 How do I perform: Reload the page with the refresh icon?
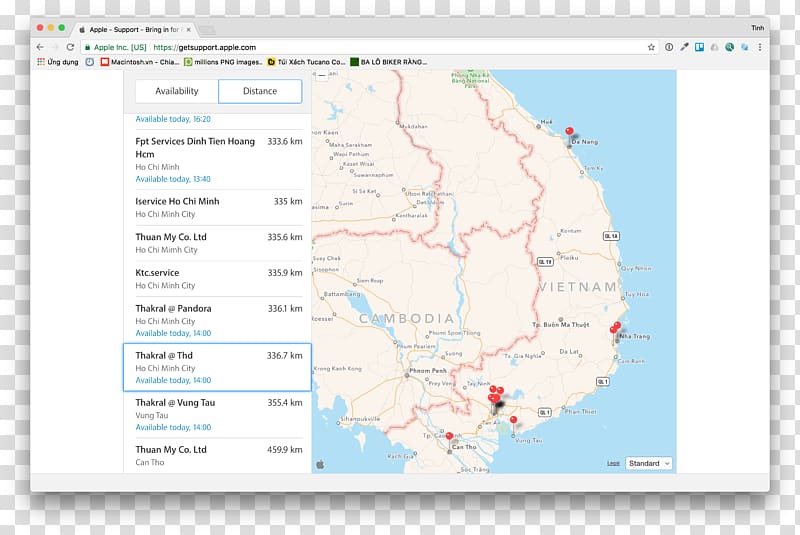tap(70, 47)
